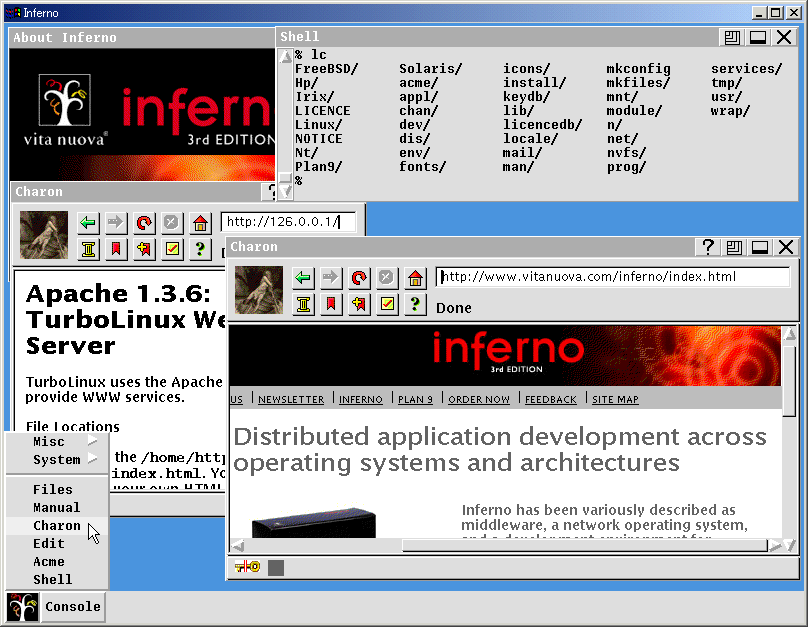The image size is (808, 627).
Task: Expand the System submenu
Action: pyautogui.click(x=57, y=459)
